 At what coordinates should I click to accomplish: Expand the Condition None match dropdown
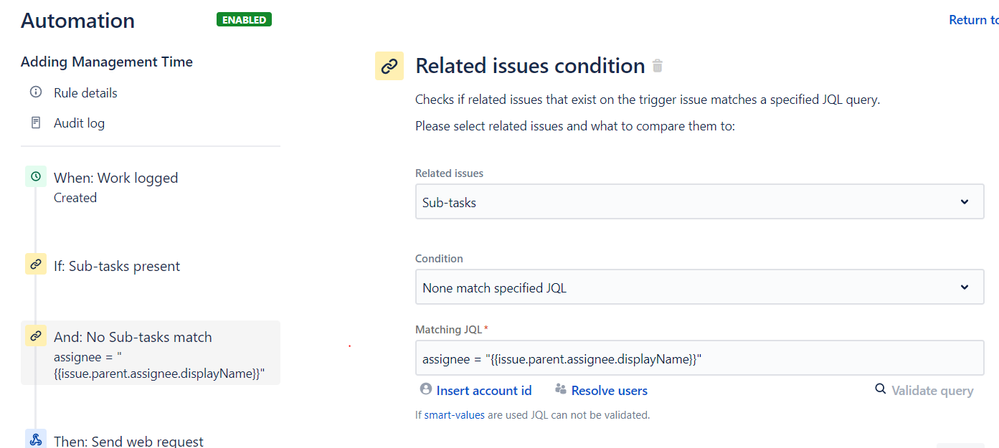[699, 288]
